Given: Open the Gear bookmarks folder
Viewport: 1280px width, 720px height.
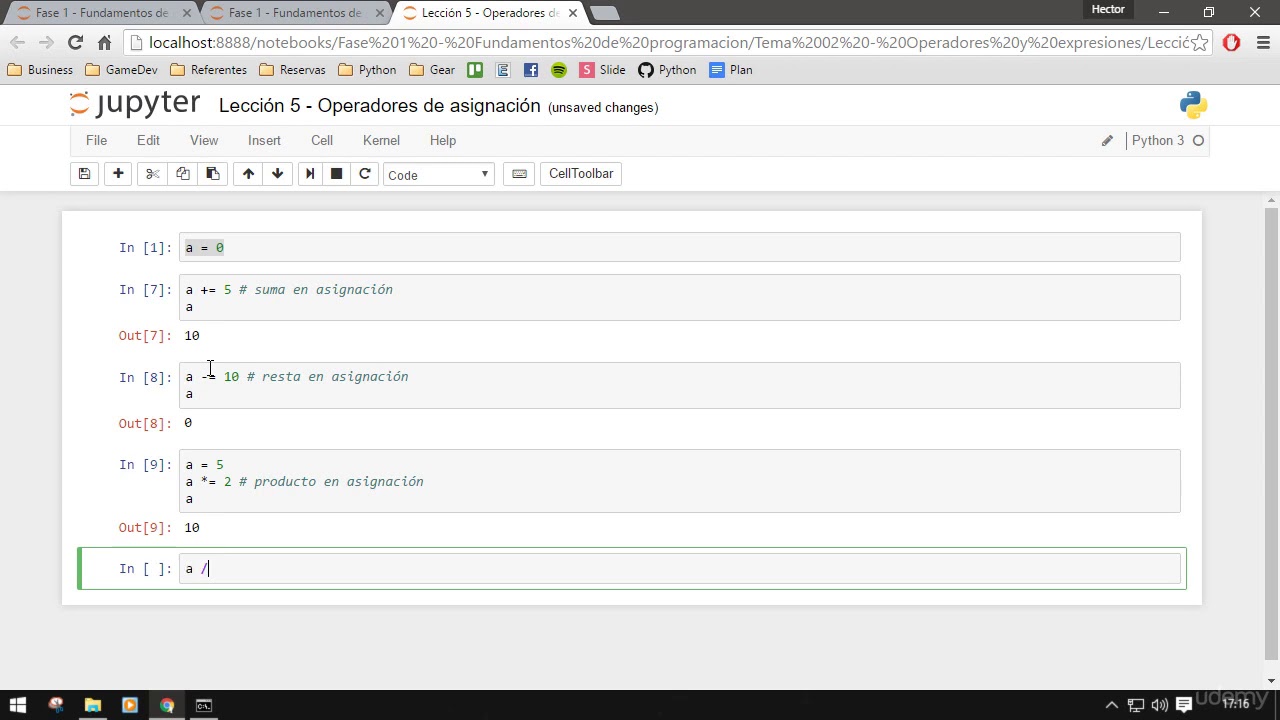Looking at the screenshot, I should coord(432,70).
